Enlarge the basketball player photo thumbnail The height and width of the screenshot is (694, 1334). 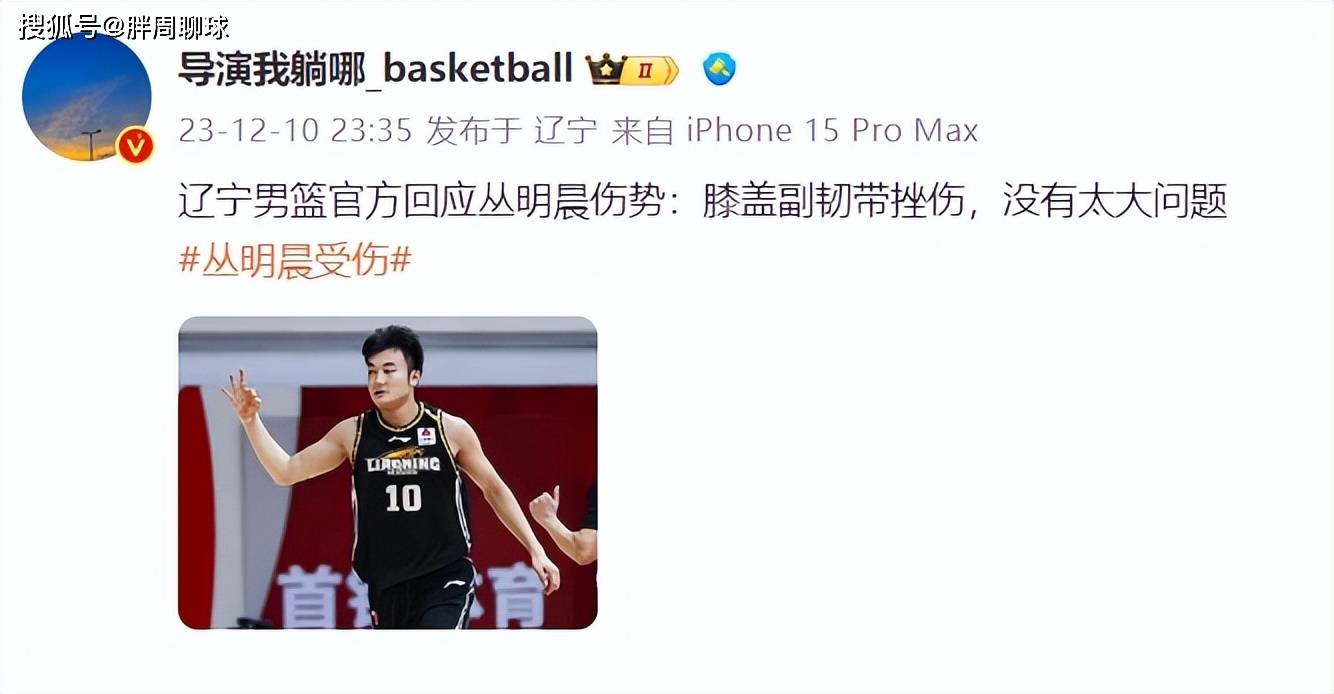click(x=388, y=473)
